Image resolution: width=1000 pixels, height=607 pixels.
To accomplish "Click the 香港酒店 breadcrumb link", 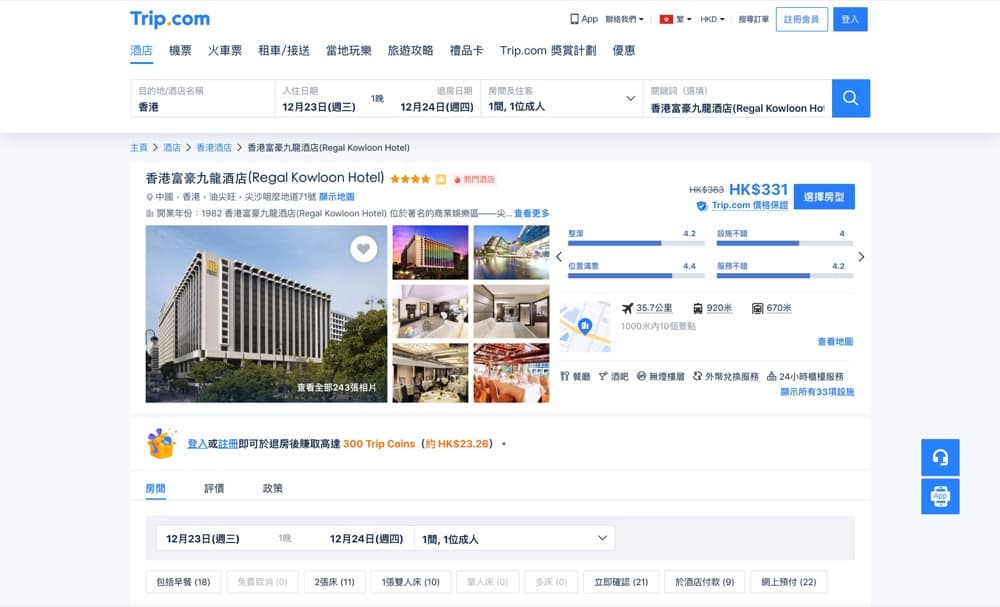I will click(214, 148).
